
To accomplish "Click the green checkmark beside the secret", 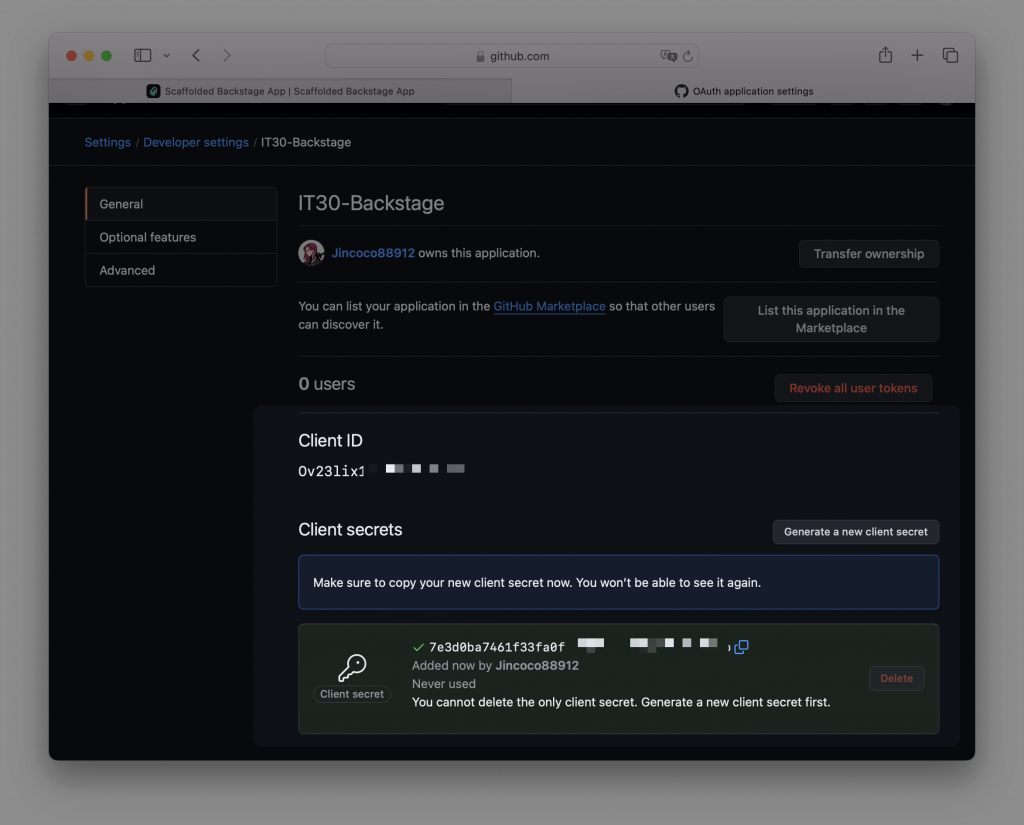I will coord(419,647).
